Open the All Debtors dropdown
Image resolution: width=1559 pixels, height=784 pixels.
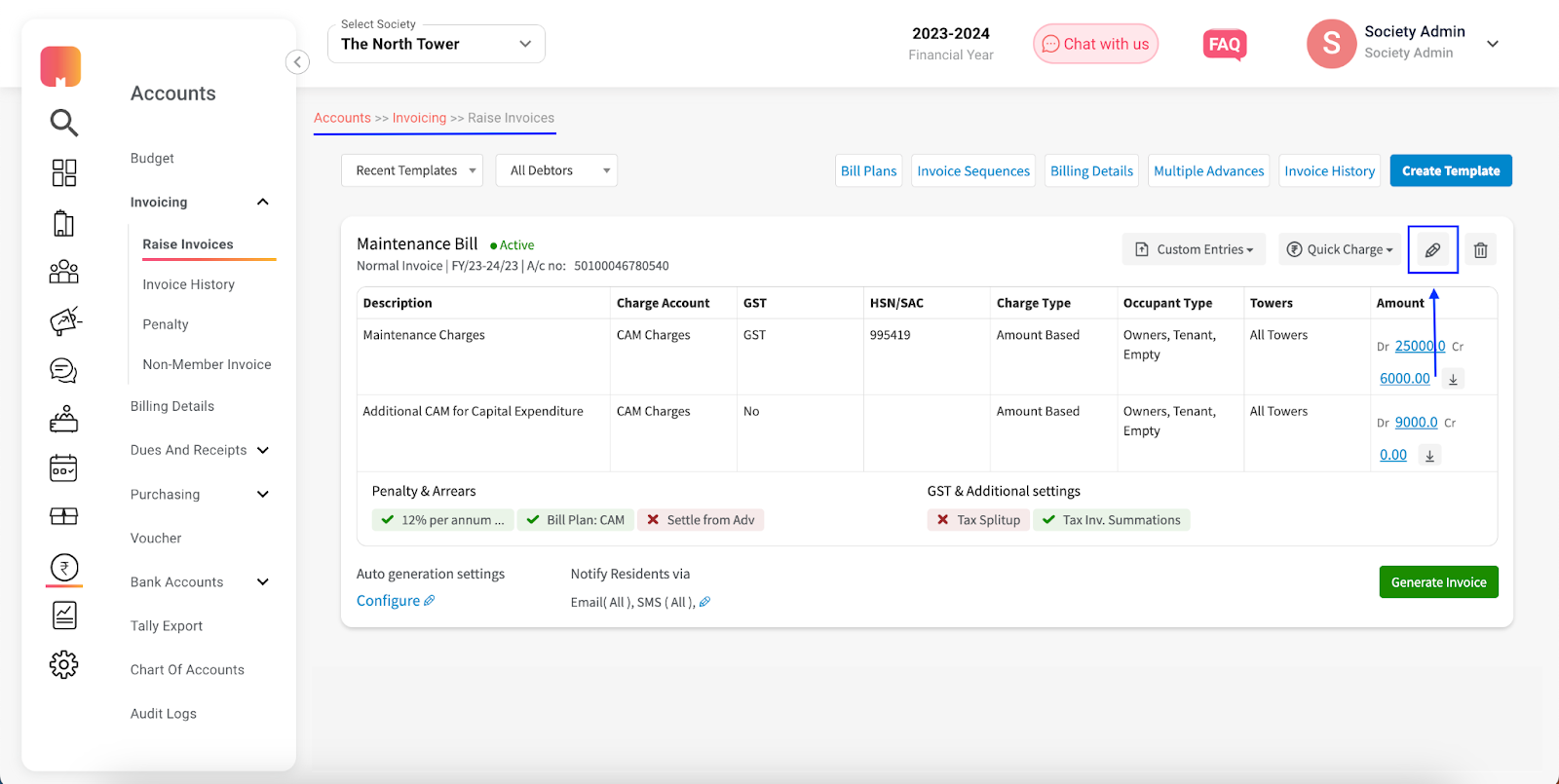tap(556, 170)
